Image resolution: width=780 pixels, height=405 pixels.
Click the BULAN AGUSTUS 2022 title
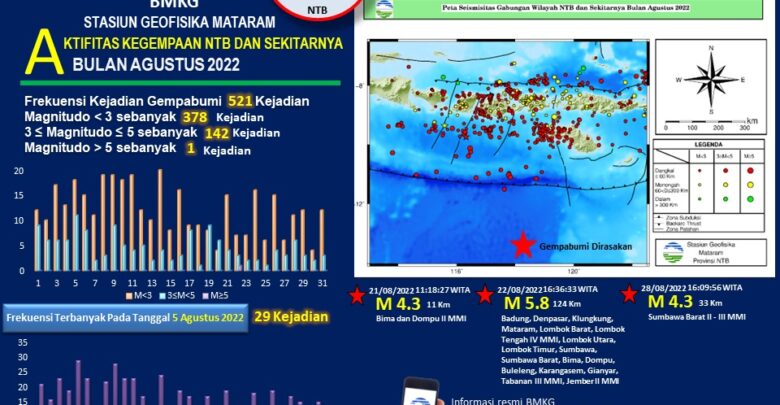coord(156,65)
